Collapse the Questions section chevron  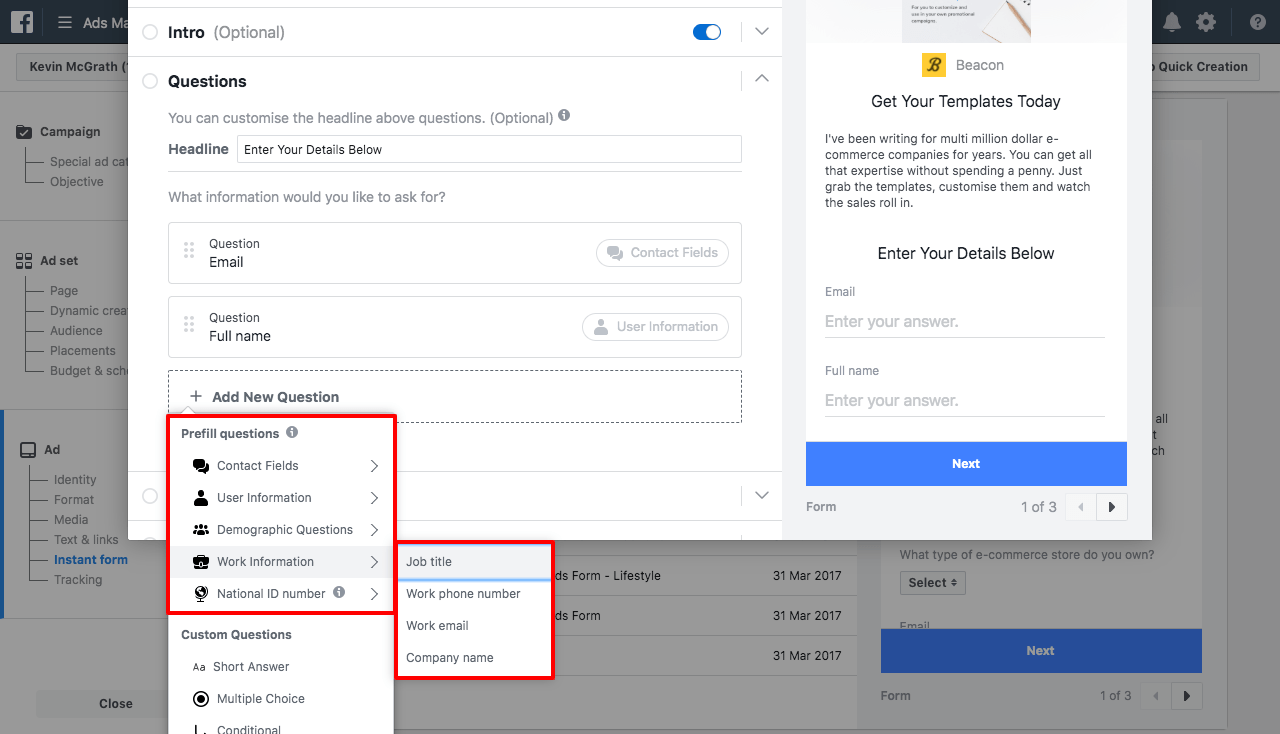(761, 78)
